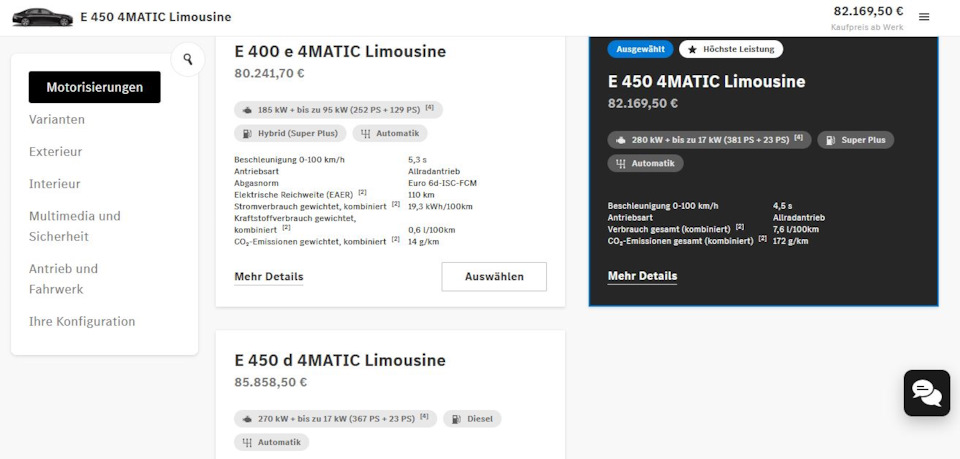Click E 450 4MATIC Limousine title in dark card
This screenshot has width=960, height=459.
707,81
